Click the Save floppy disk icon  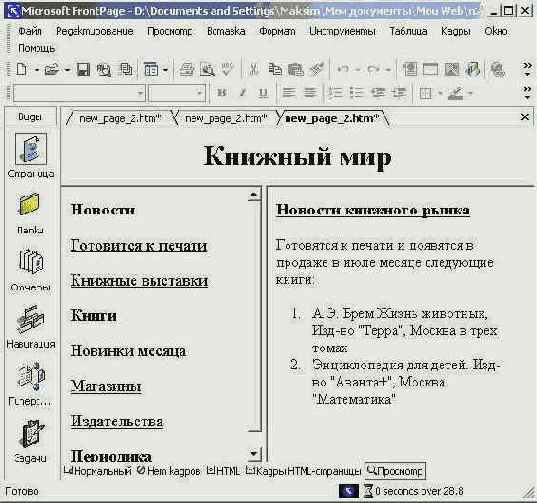coord(83,70)
